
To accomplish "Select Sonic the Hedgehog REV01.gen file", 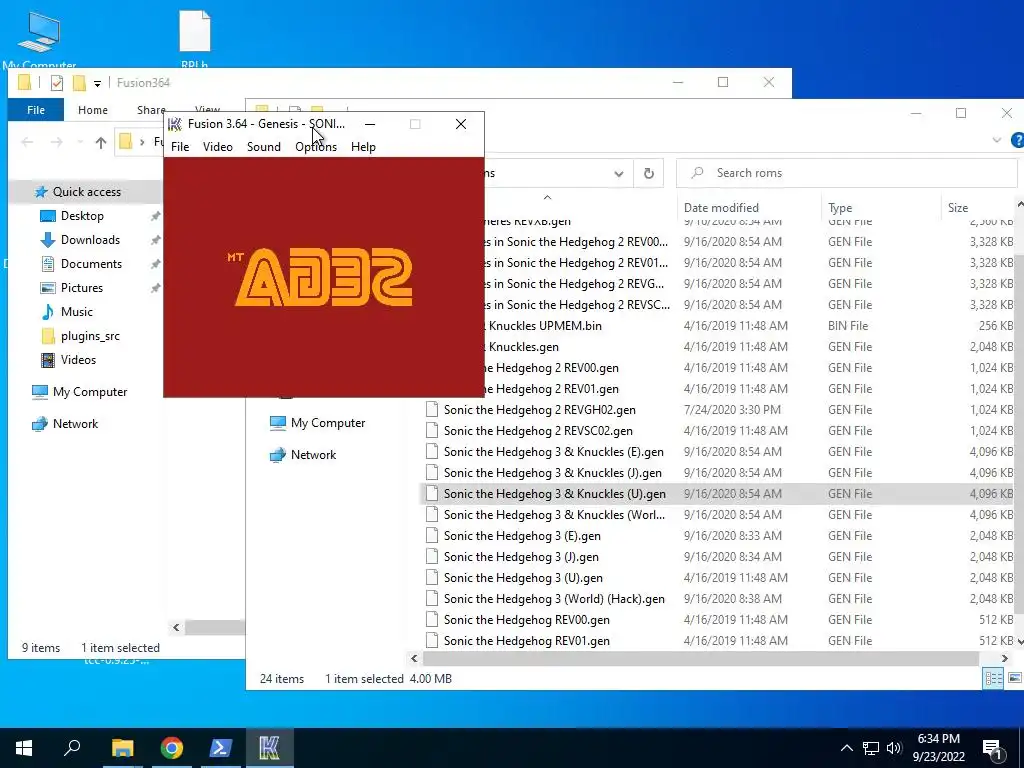I will [x=526, y=641].
